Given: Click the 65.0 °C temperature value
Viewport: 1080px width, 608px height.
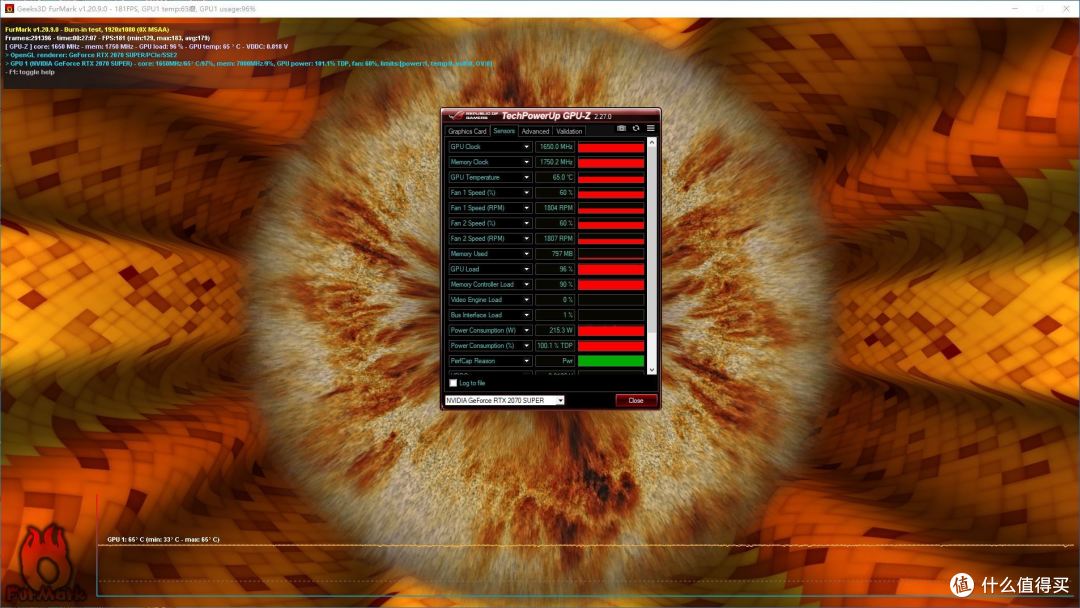Looking at the screenshot, I should click(x=555, y=177).
